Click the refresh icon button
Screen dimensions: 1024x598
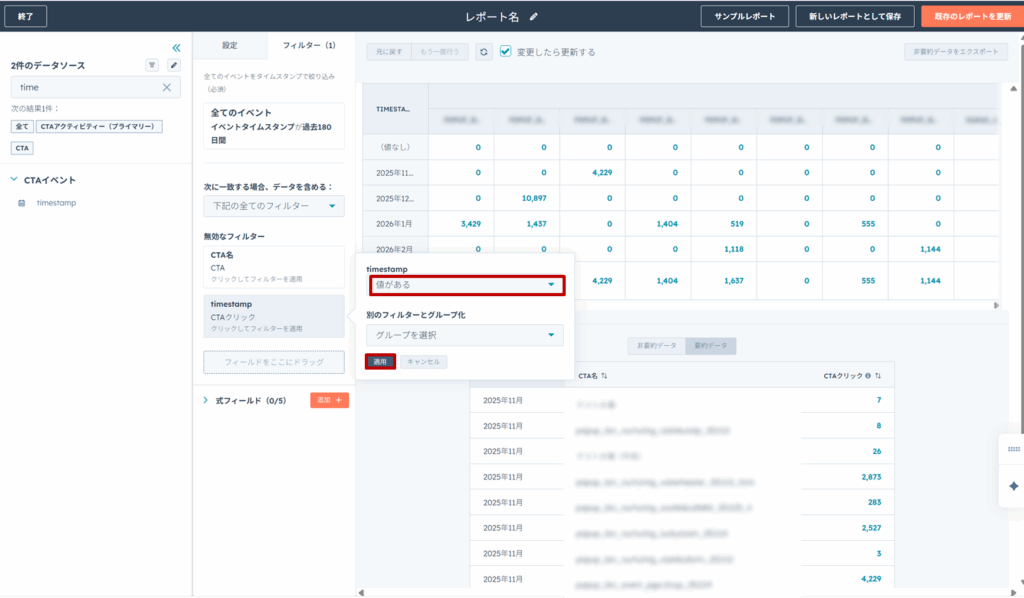(x=484, y=52)
